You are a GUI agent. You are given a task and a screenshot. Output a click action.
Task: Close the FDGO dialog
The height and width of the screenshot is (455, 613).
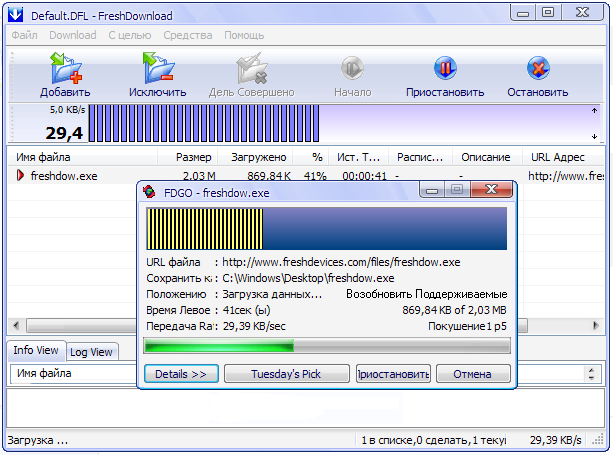tap(491, 190)
